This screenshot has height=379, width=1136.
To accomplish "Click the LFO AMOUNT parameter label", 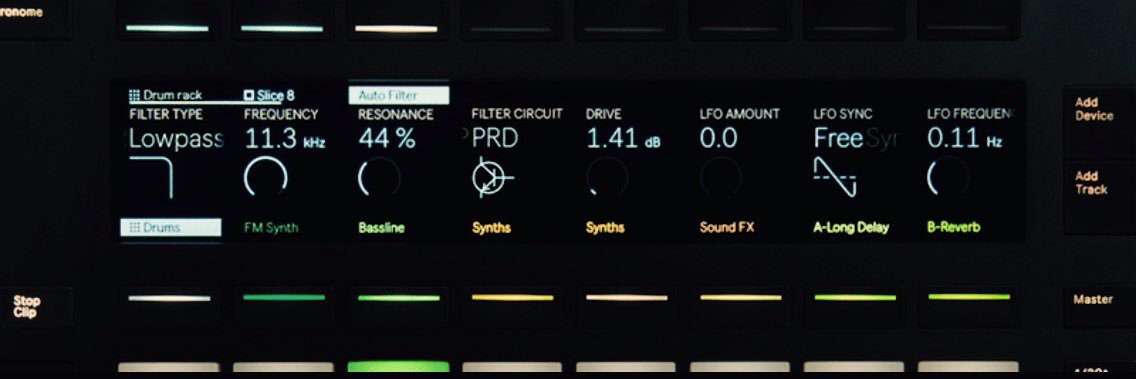I will pyautogui.click(x=739, y=114).
